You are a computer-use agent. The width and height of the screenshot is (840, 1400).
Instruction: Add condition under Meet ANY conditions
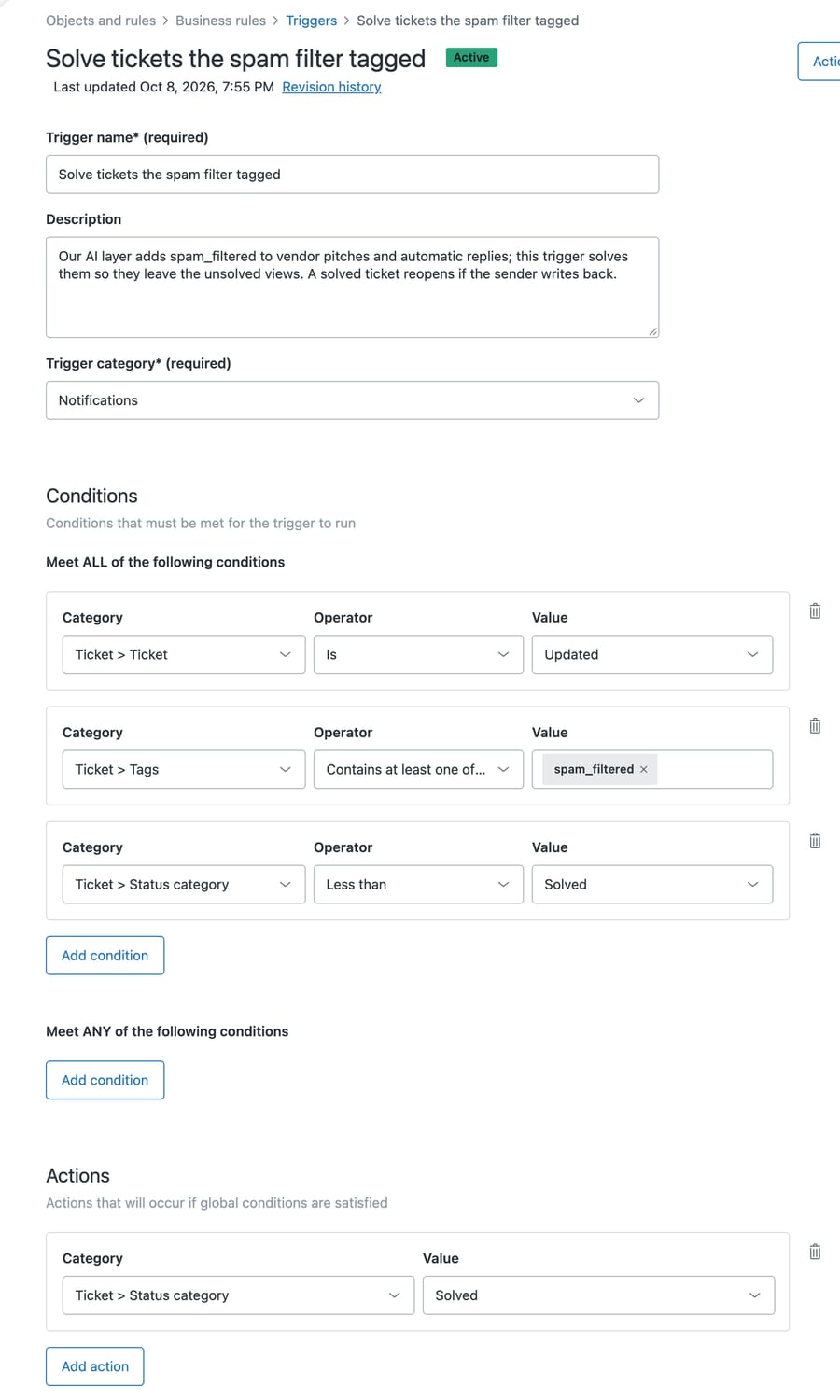click(x=105, y=1080)
